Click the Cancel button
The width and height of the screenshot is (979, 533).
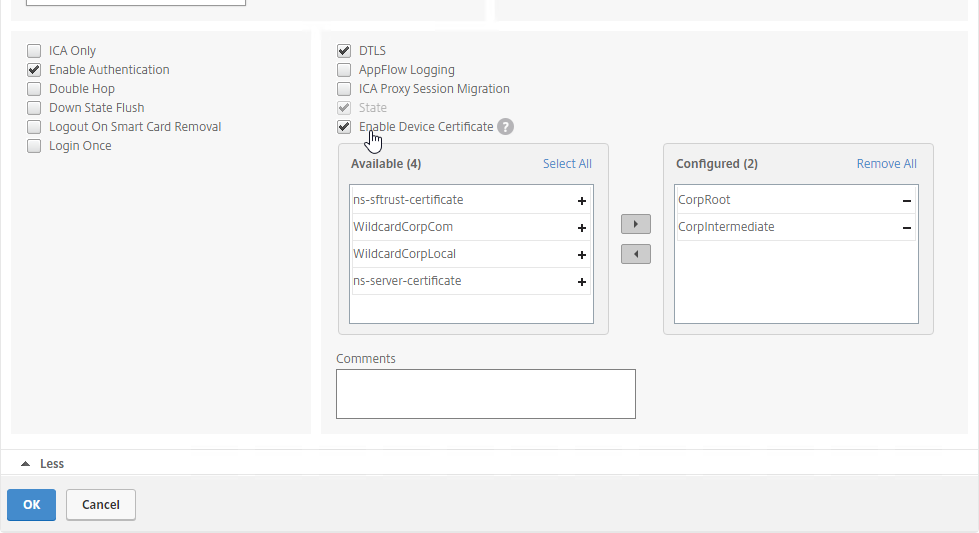(101, 505)
